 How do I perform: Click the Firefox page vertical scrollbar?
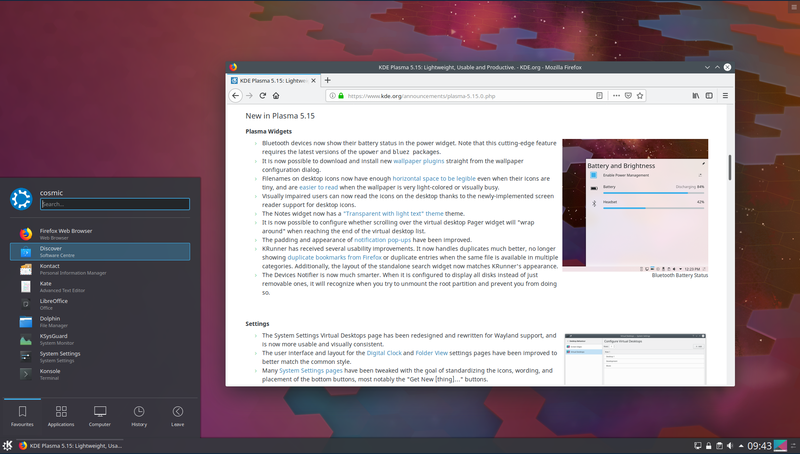click(x=730, y=167)
